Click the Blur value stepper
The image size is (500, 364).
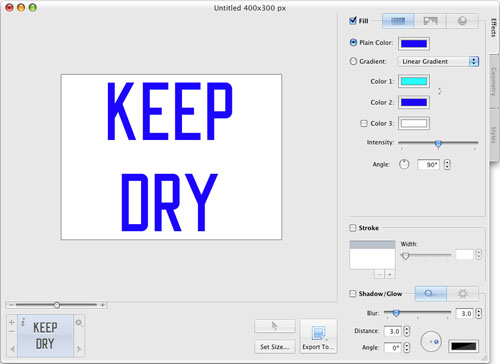click(479, 313)
